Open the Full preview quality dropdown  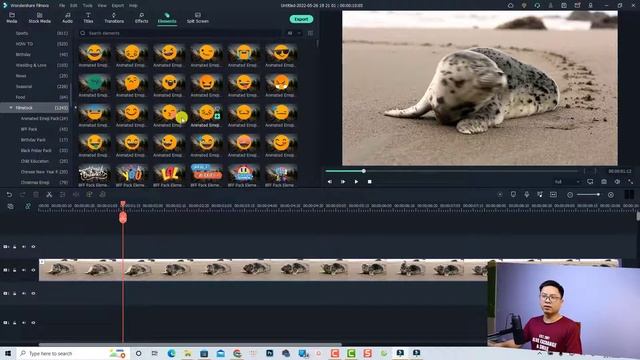coord(567,182)
